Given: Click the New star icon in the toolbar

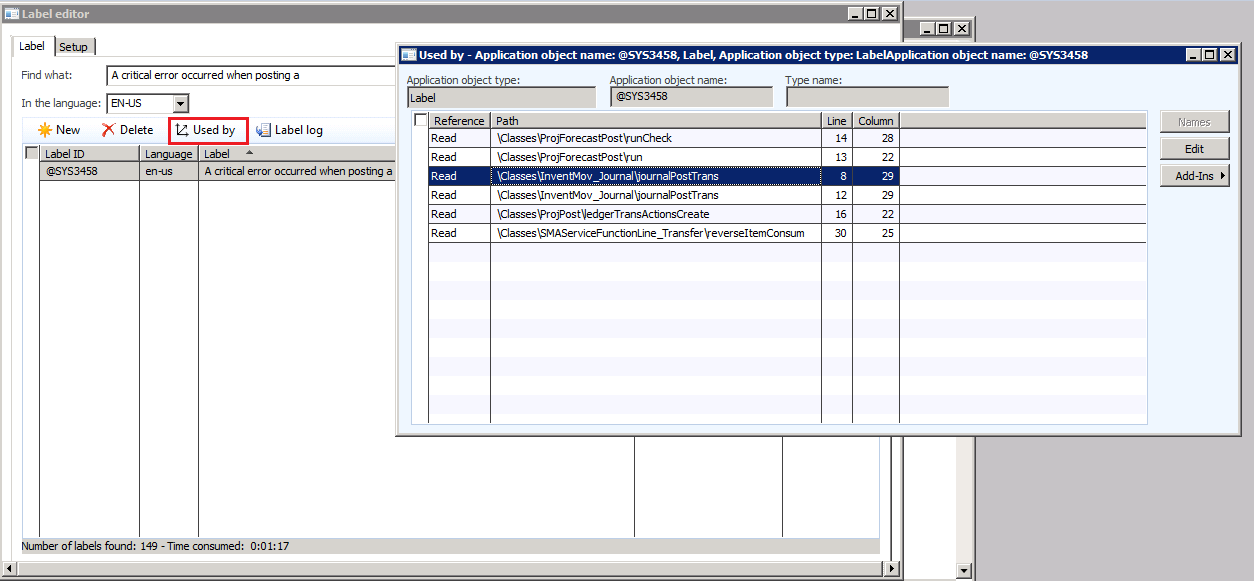Looking at the screenshot, I should pyautogui.click(x=43, y=129).
